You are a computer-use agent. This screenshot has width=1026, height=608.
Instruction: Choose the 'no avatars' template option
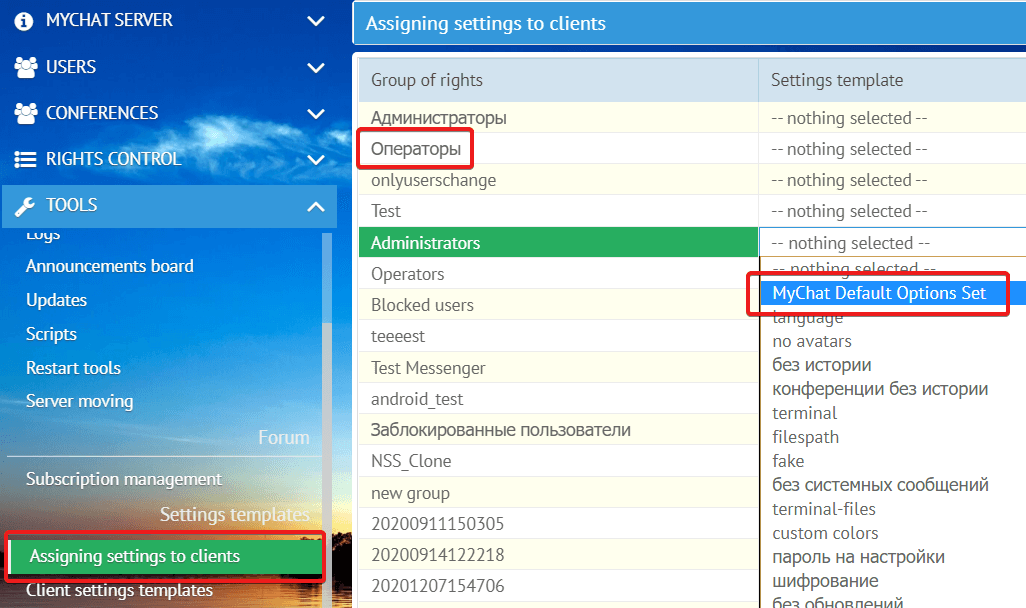pos(812,341)
